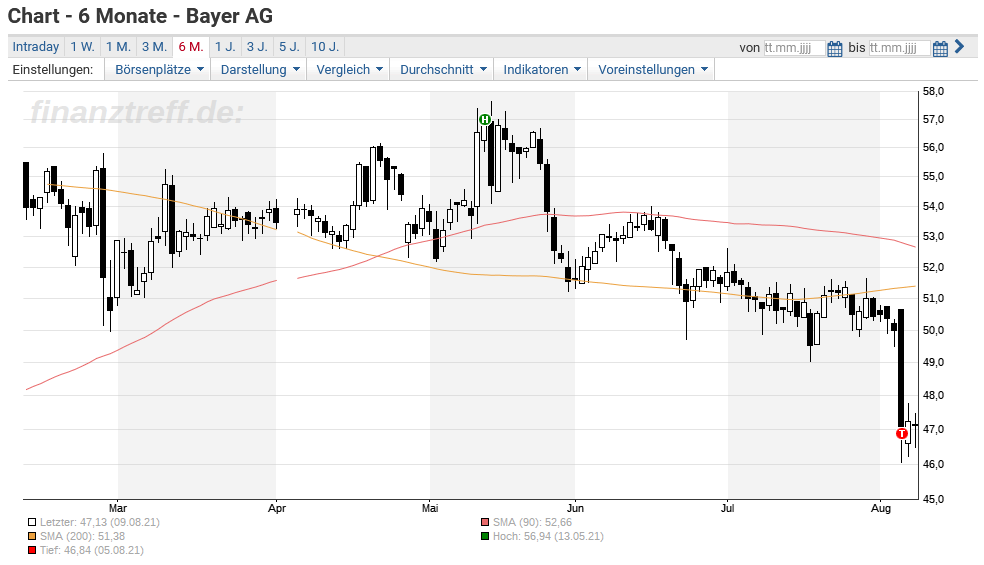Click the 'SMA (90): 52,66' legend text
This screenshot has height=565, width=984.
[532, 522]
